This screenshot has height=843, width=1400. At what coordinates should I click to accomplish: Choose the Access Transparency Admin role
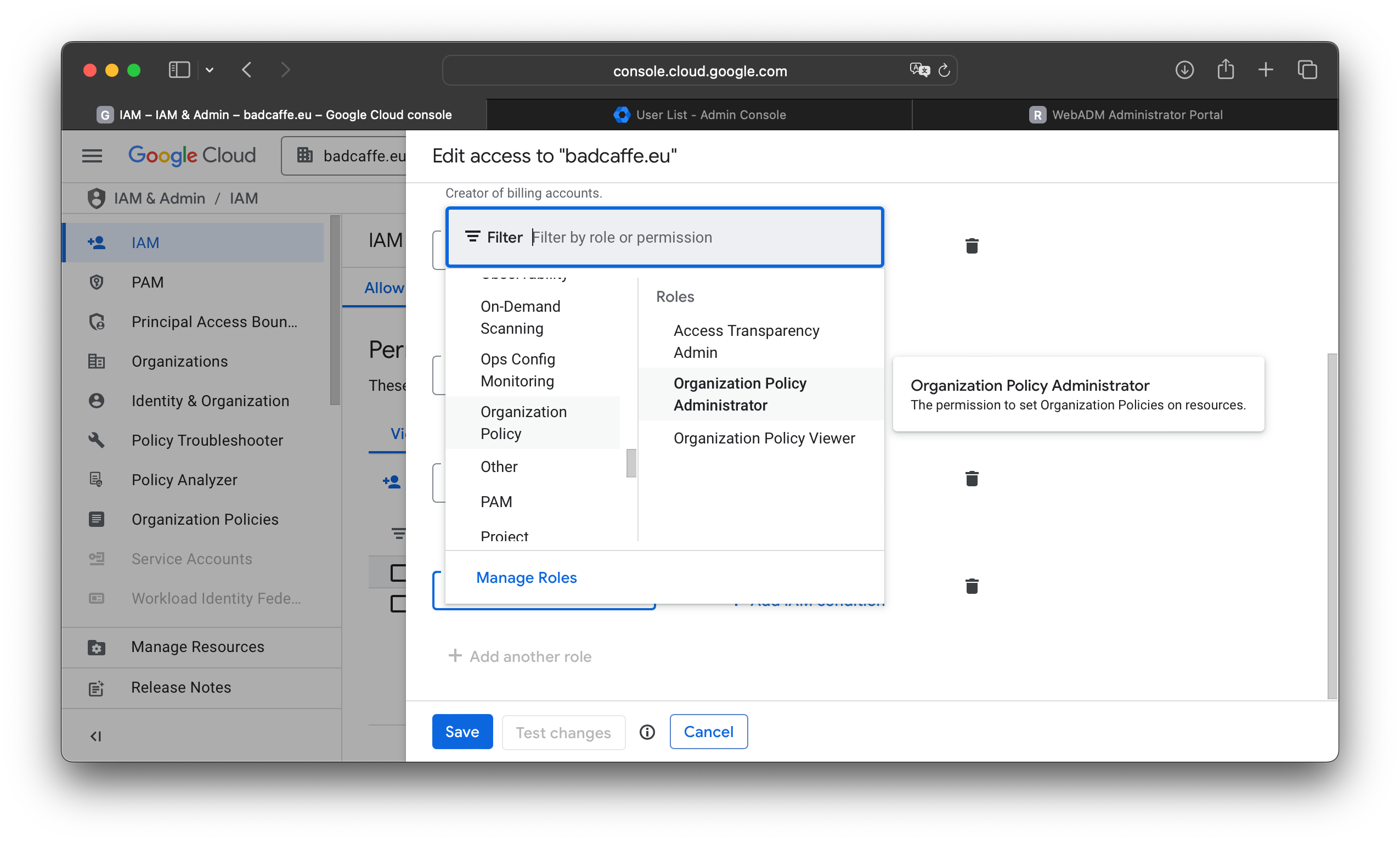(761, 341)
